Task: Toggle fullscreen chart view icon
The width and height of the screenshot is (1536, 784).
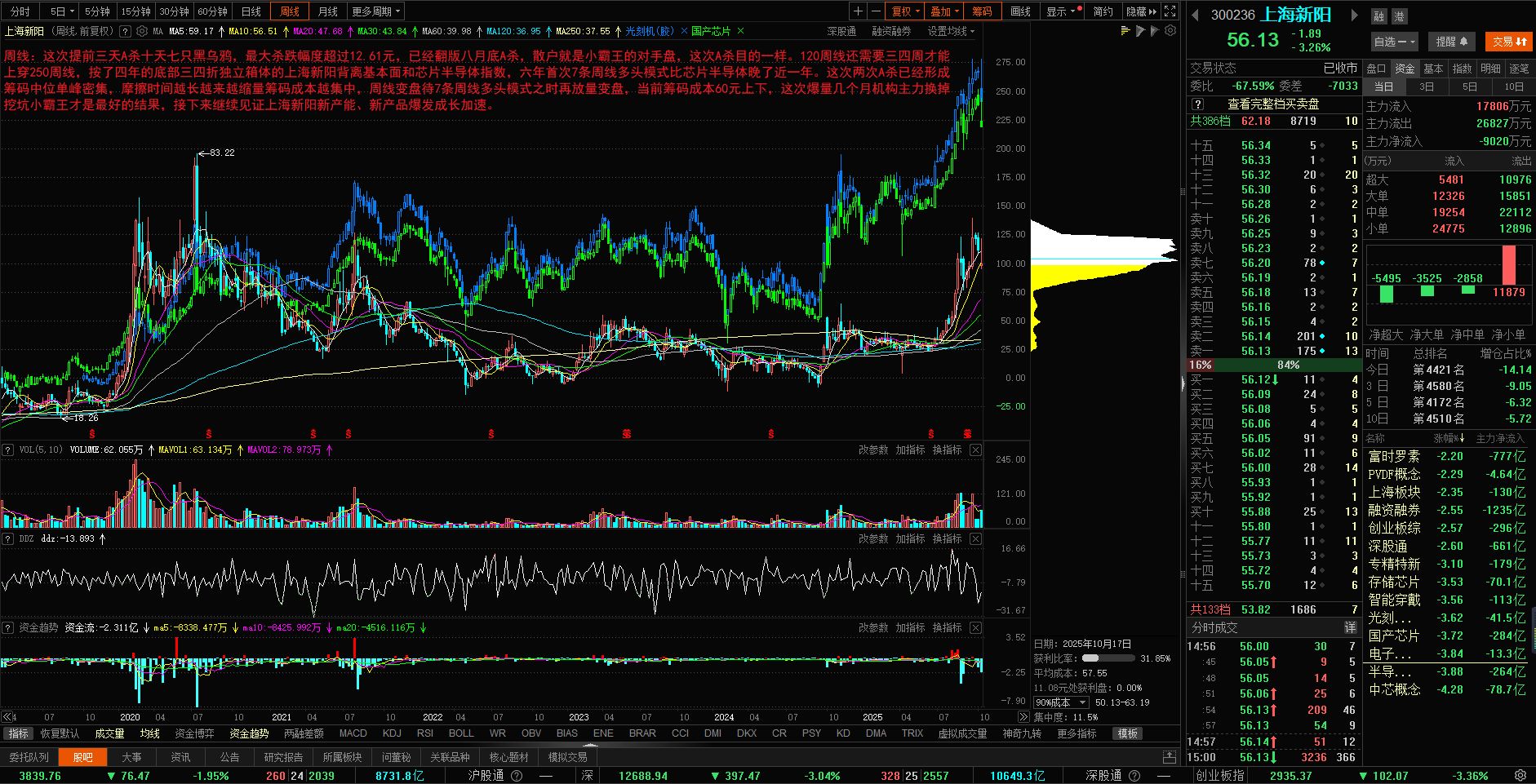Action: pyautogui.click(x=1170, y=11)
